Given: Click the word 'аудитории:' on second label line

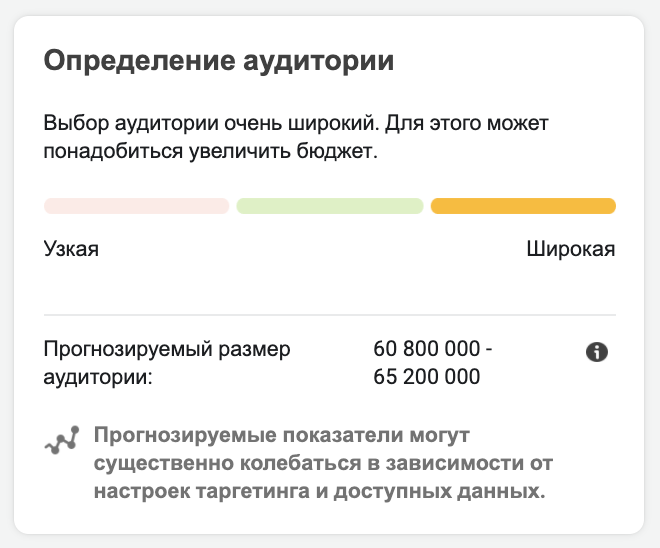Looking at the screenshot, I should pyautogui.click(x=98, y=377).
